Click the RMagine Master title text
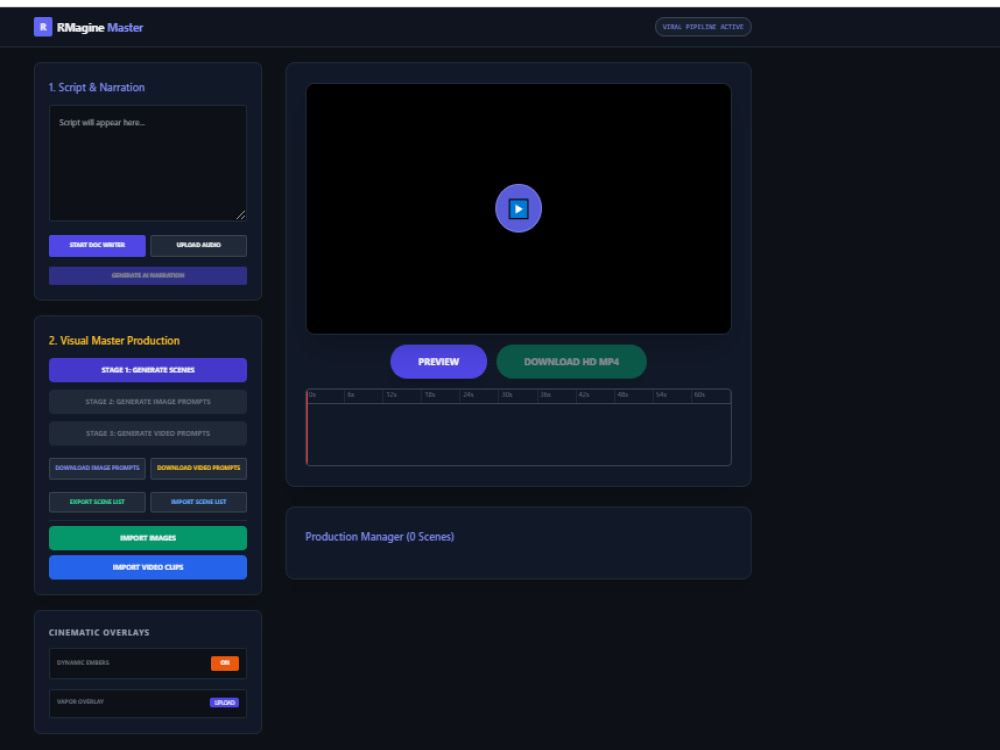 tap(100, 27)
